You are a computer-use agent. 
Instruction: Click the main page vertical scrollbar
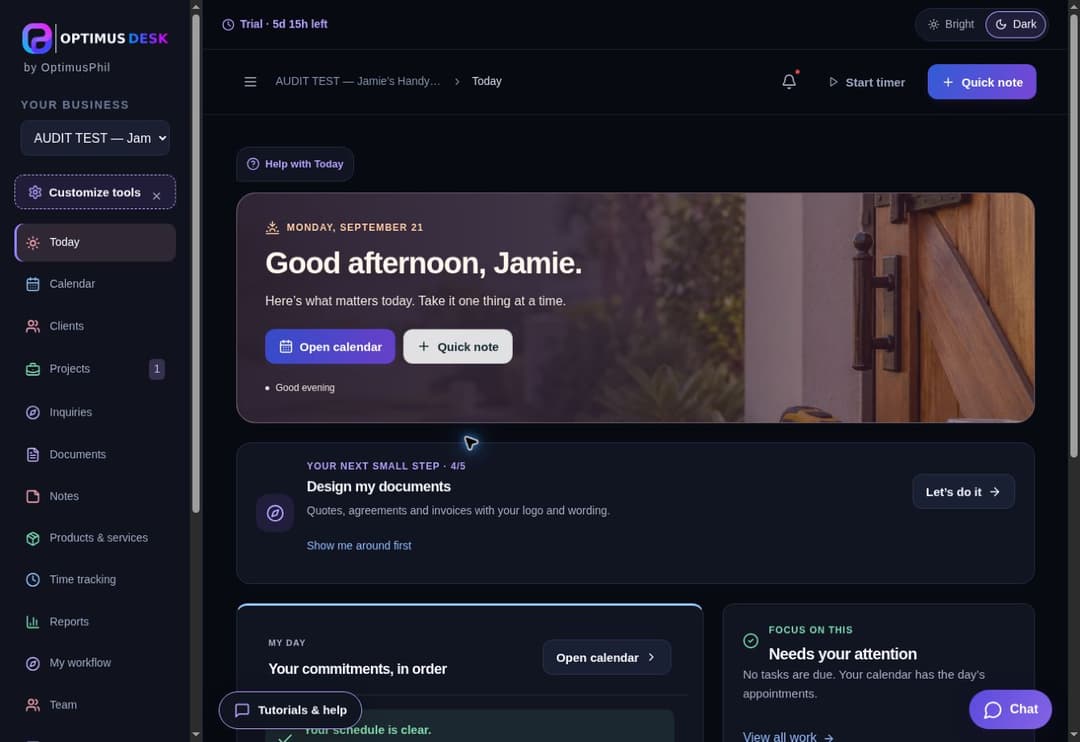tap(1074, 234)
